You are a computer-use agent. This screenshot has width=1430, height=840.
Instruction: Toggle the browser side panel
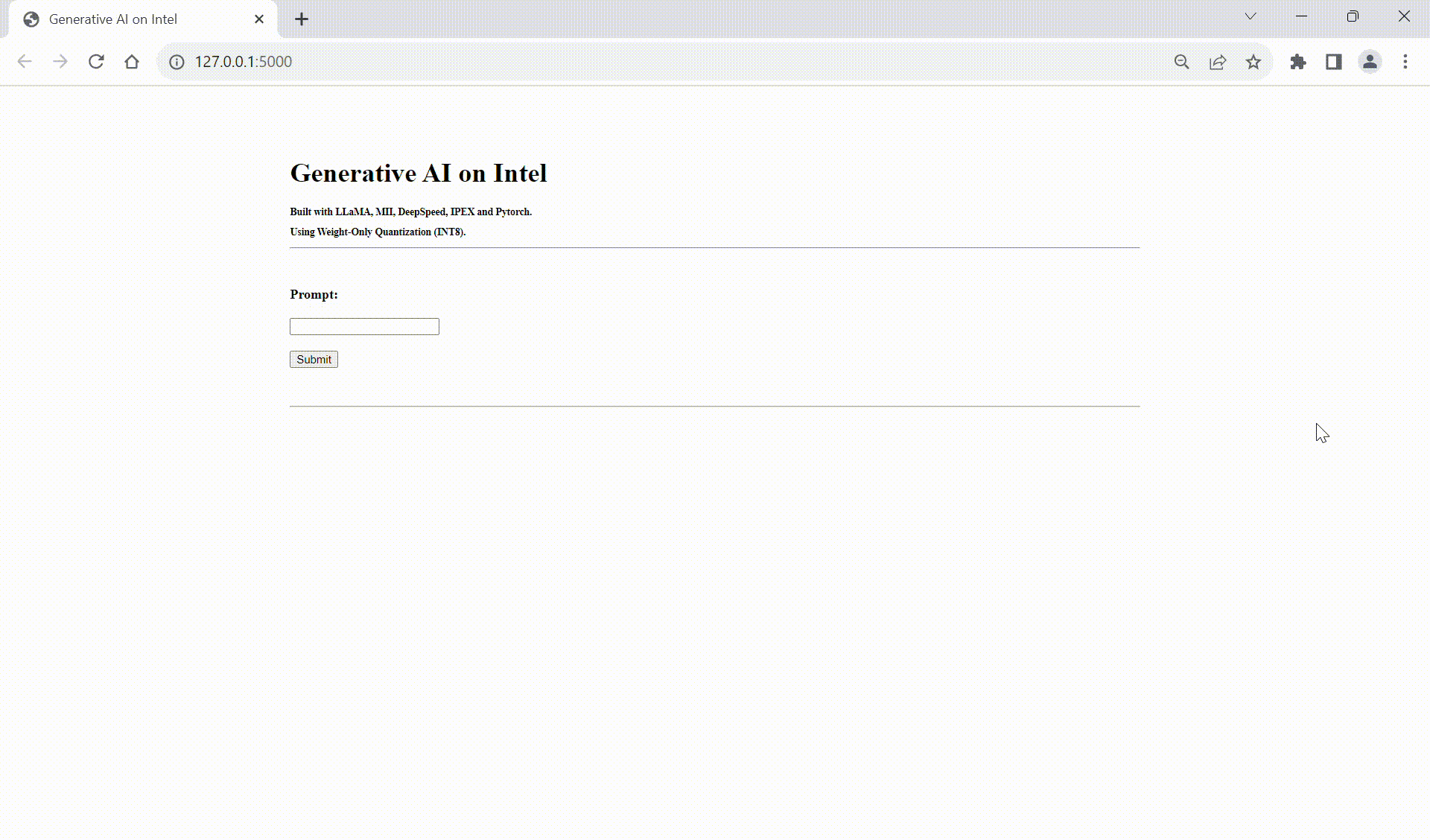click(x=1334, y=62)
